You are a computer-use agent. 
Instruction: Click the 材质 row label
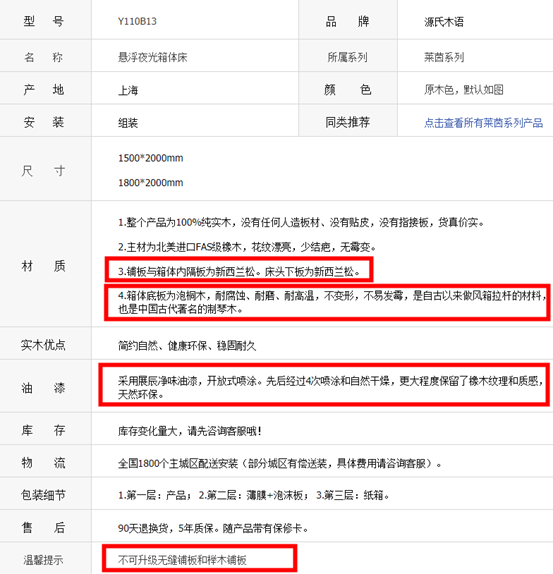[x=44, y=266]
